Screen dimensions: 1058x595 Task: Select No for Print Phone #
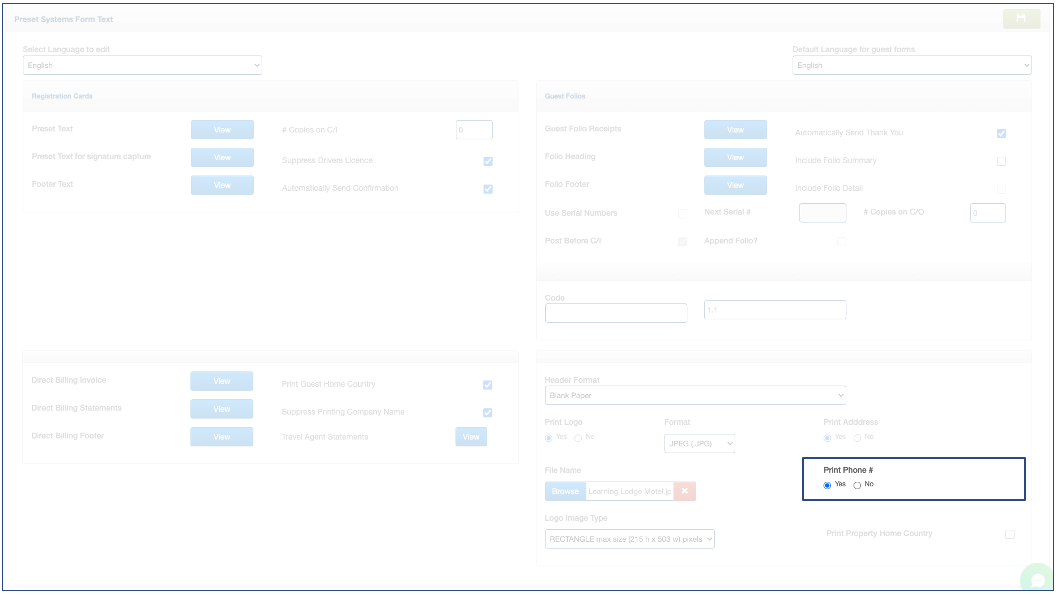point(857,485)
